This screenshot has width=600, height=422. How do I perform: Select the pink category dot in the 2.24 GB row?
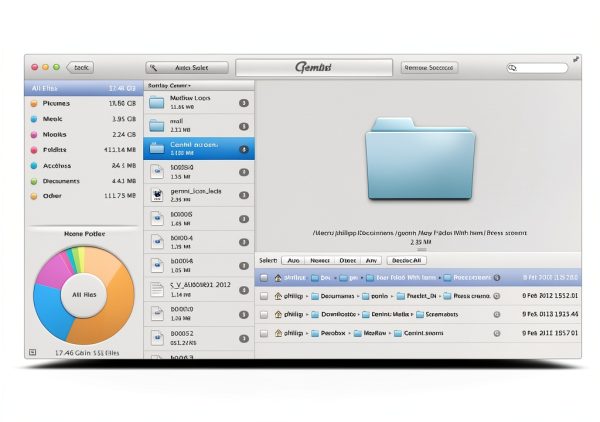click(34, 135)
